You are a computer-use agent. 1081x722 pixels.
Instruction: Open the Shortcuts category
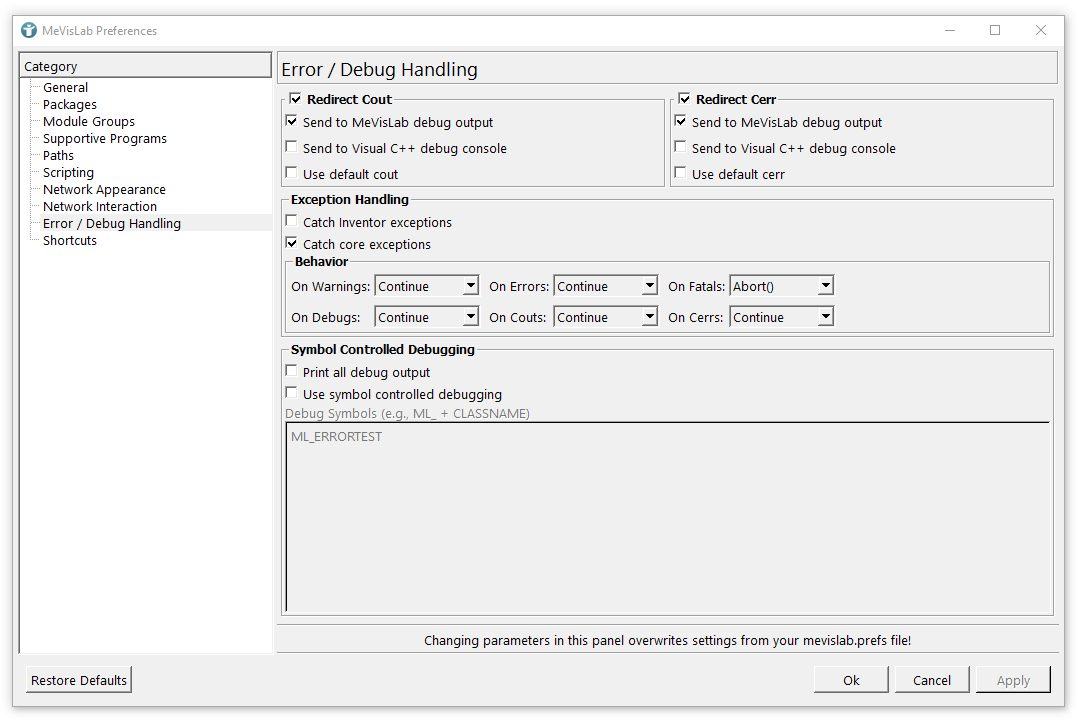(70, 241)
